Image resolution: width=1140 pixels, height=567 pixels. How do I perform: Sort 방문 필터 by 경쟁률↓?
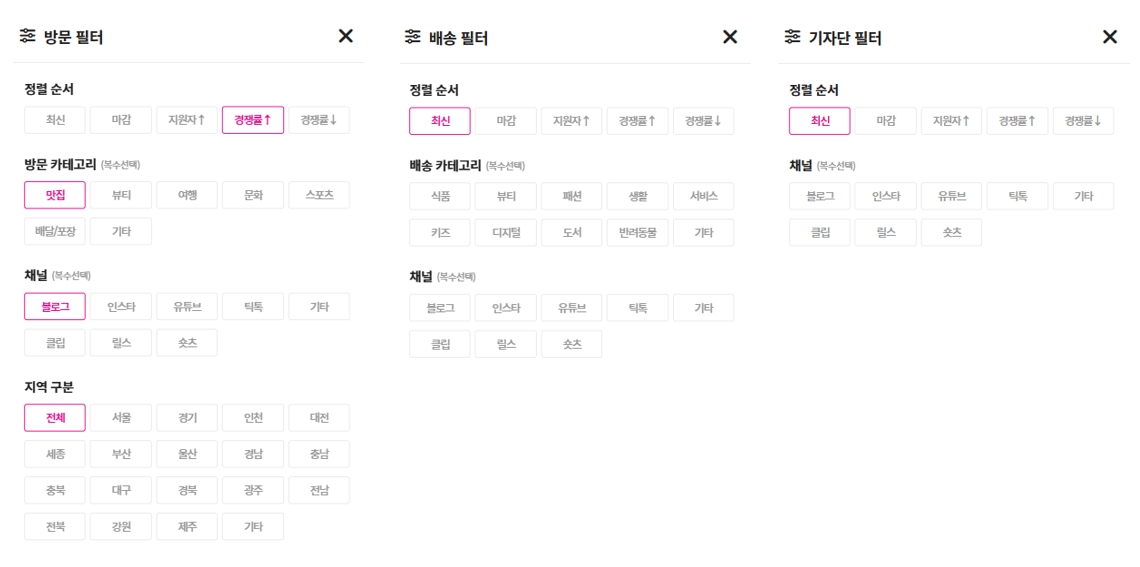[x=319, y=120]
